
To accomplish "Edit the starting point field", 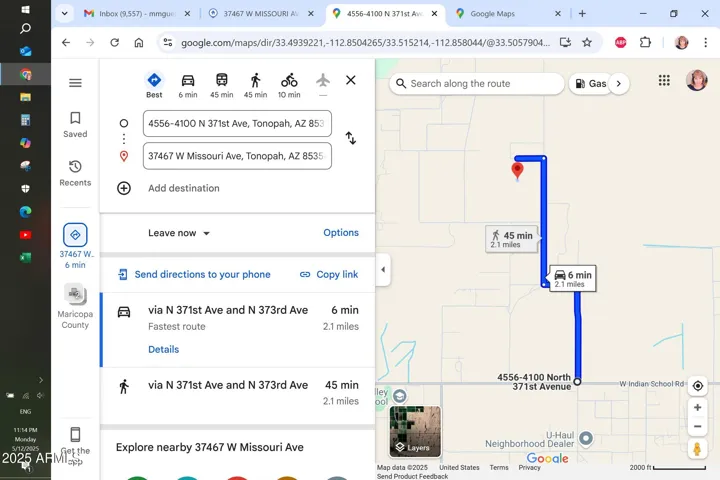I will click(237, 124).
